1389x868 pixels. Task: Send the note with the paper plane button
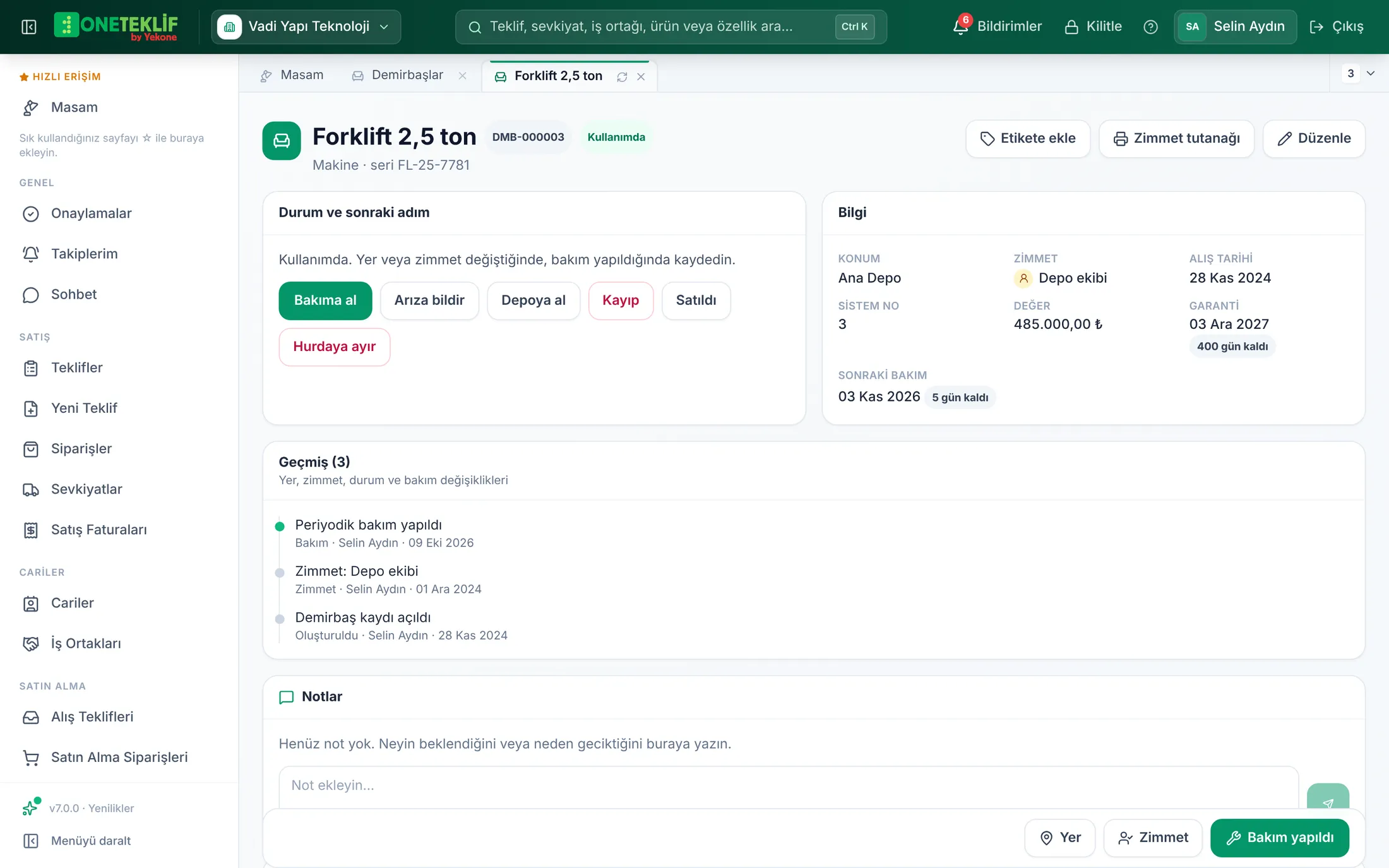1328,797
